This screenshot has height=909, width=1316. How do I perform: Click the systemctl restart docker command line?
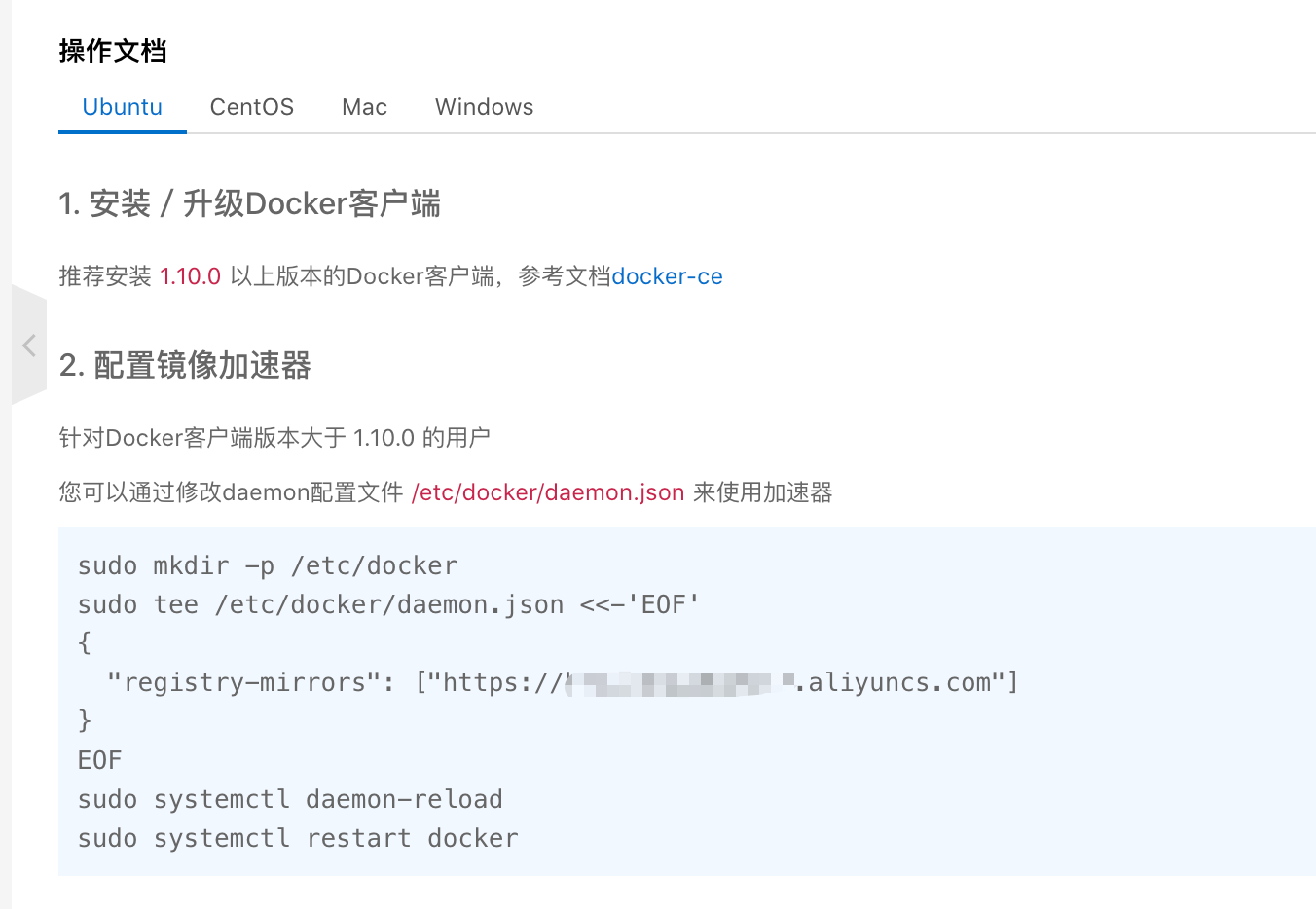click(298, 838)
